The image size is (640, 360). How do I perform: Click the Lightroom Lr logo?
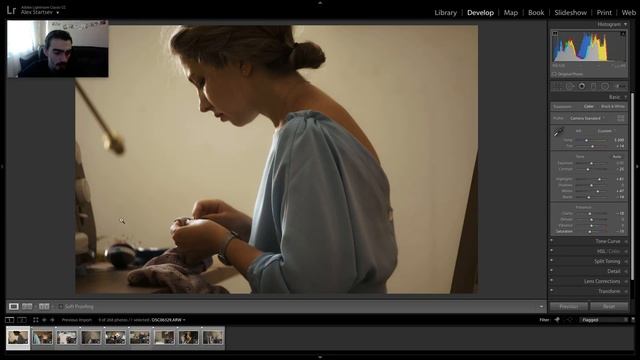tap(11, 10)
